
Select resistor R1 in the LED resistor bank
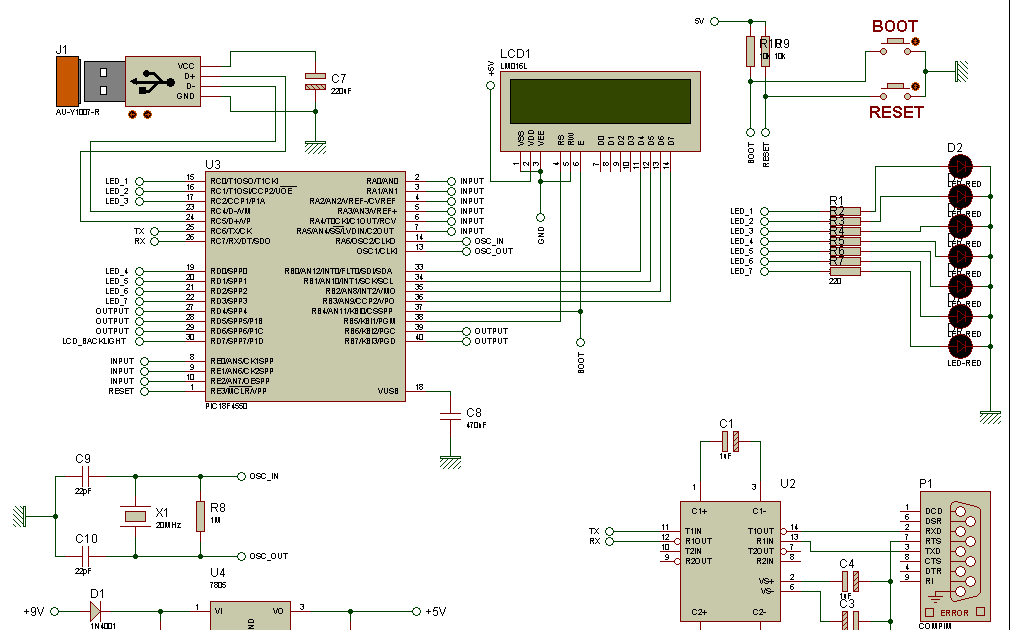point(845,211)
